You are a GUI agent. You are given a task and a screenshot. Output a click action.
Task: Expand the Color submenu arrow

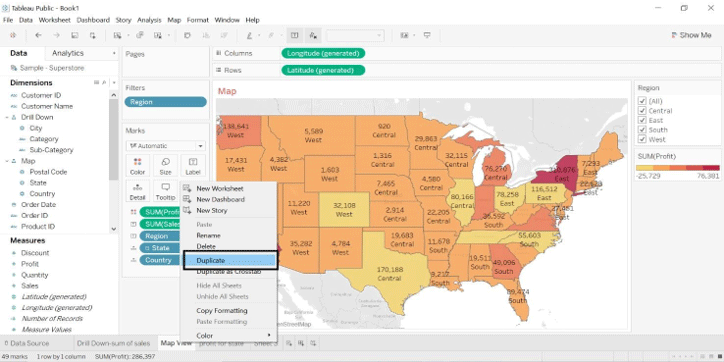(269, 335)
